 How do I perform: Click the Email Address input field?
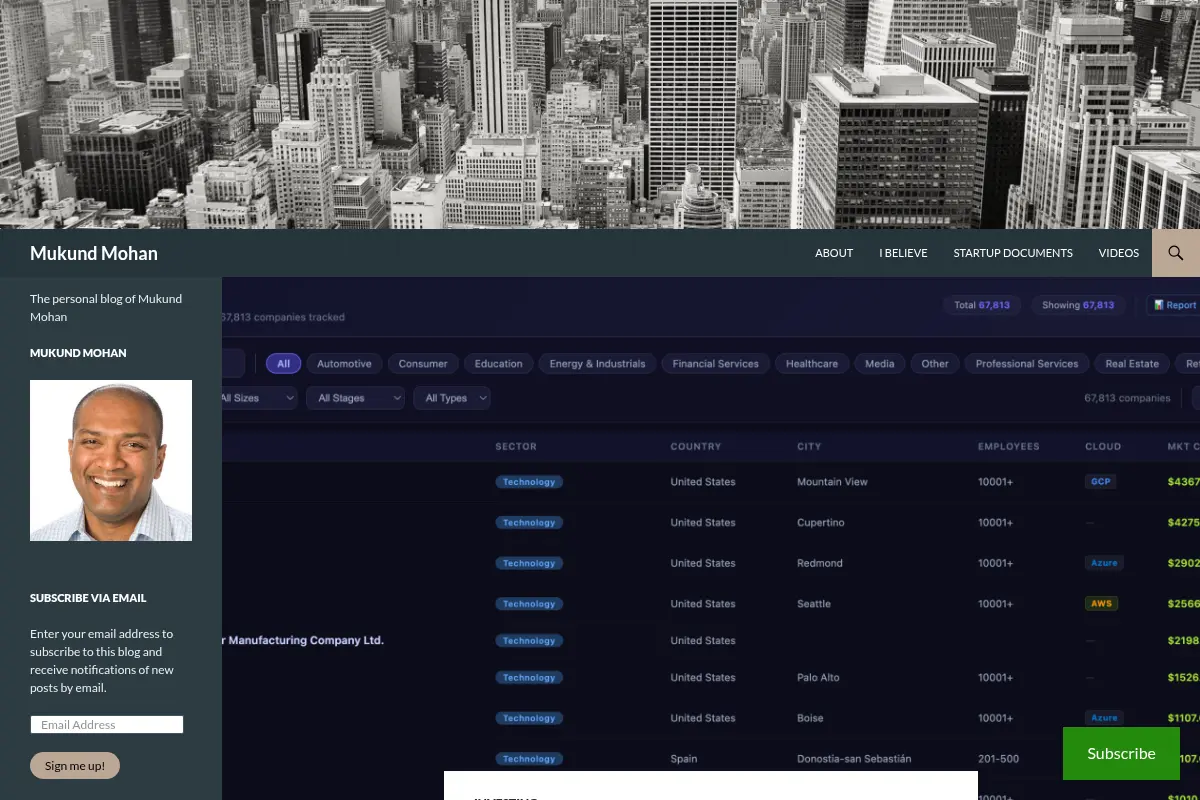[x=107, y=725]
